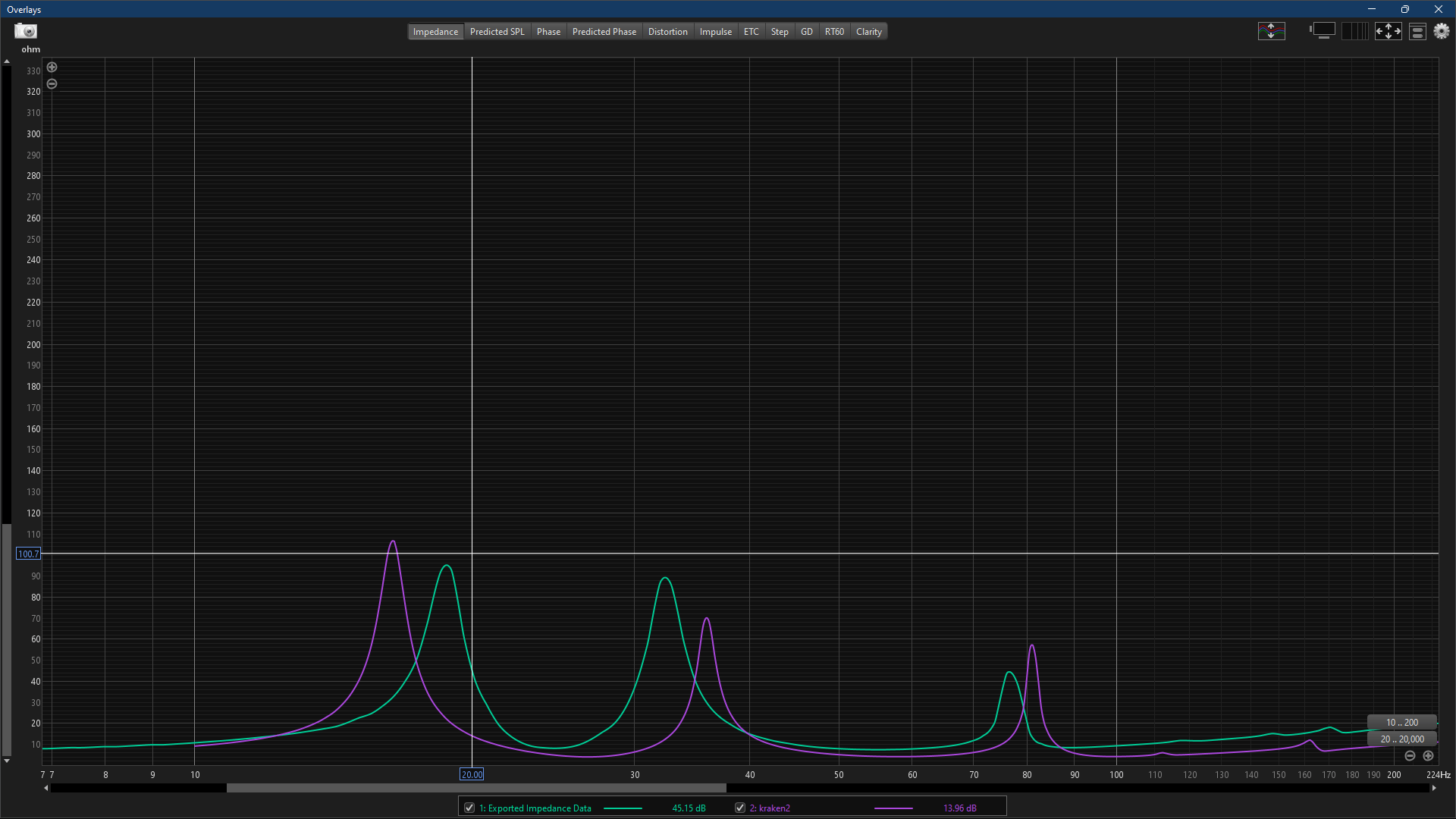This screenshot has width=1456, height=819.
Task: Select the Distortion tab
Action: pyautogui.click(x=667, y=32)
